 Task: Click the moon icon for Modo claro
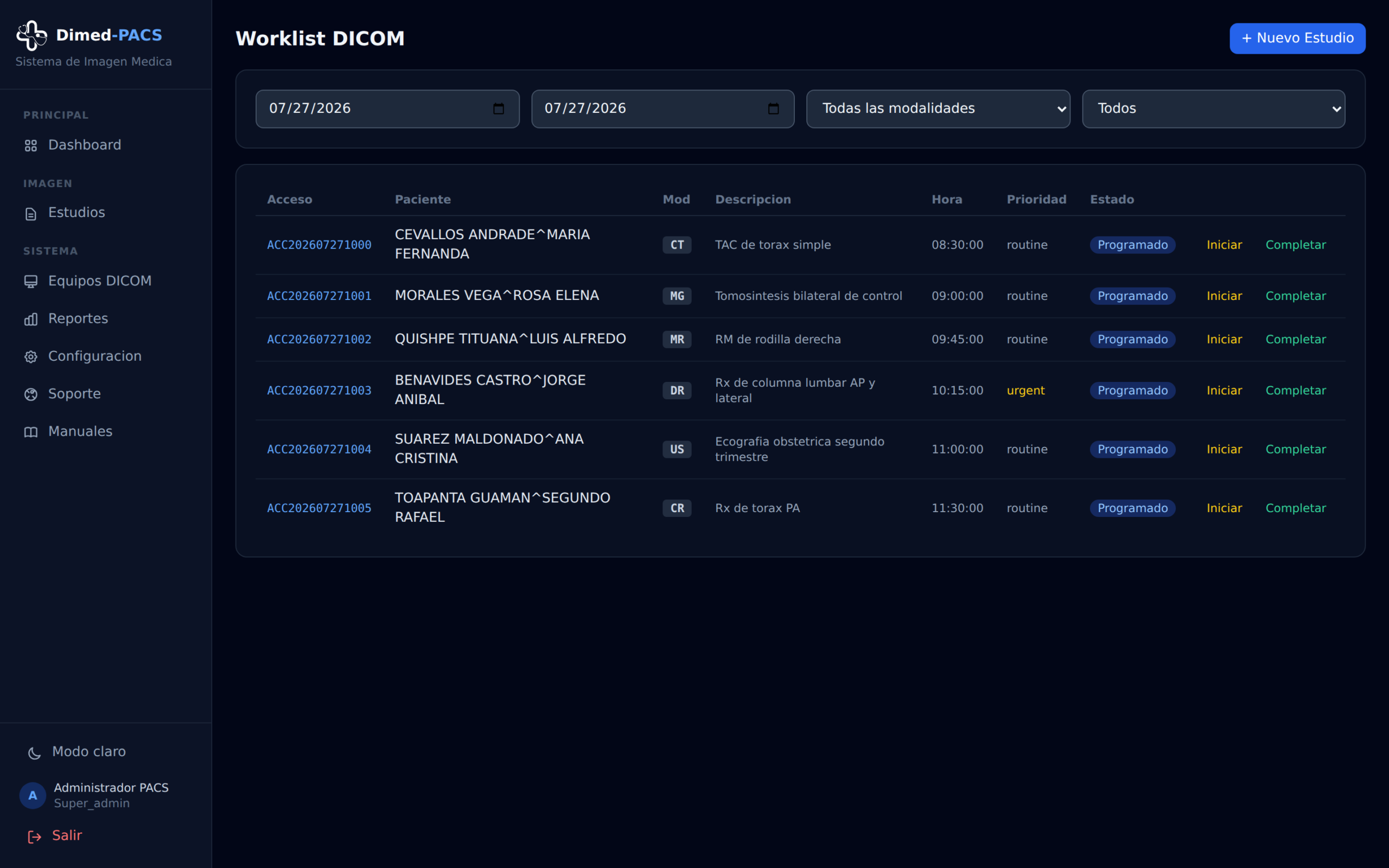(34, 752)
